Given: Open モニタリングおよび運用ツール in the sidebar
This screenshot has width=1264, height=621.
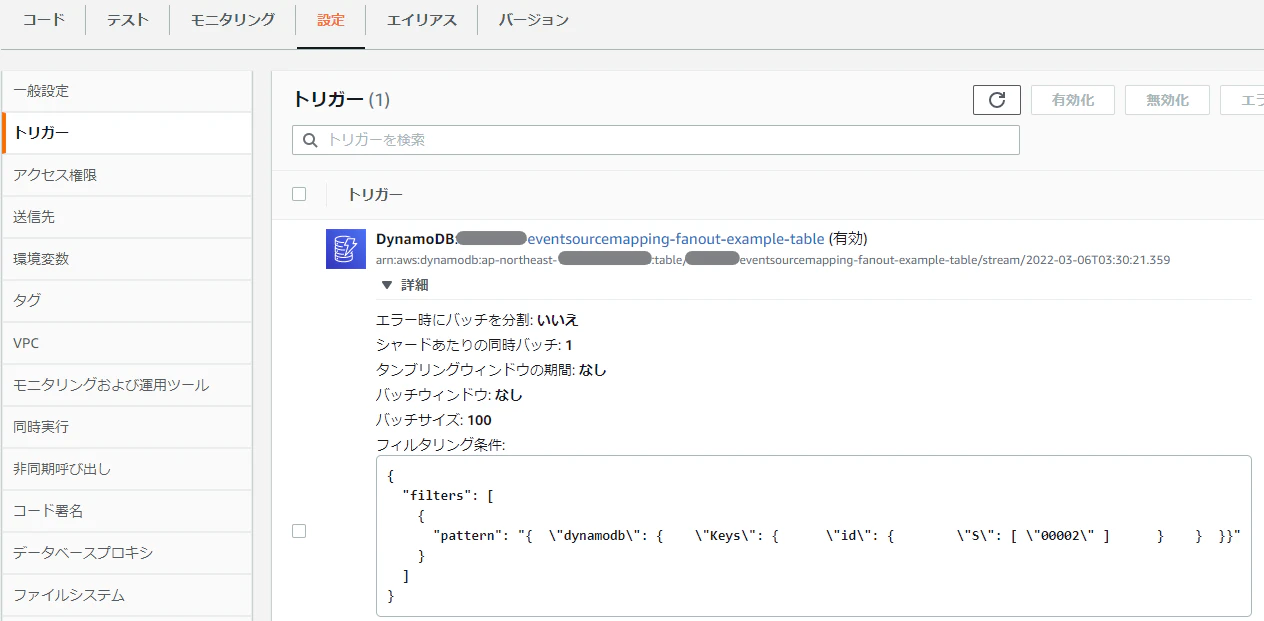Looking at the screenshot, I should pos(127,385).
